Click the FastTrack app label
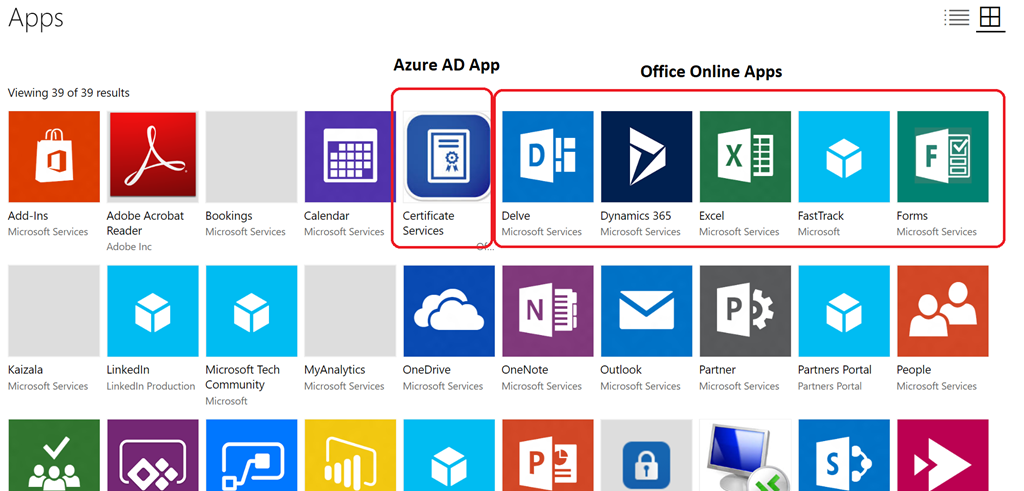The image size is (1024, 491). point(820,216)
